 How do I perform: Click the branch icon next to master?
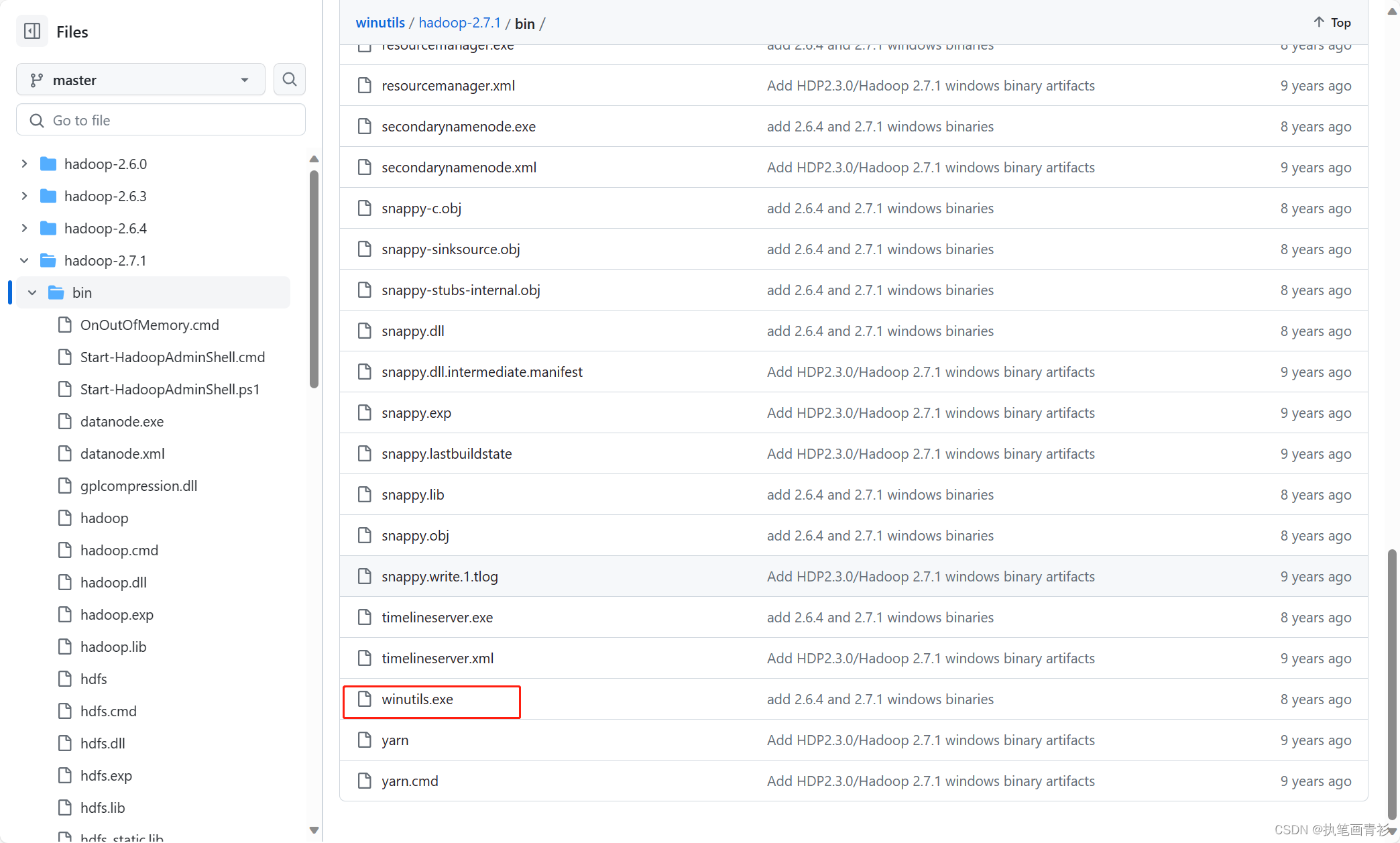point(37,79)
